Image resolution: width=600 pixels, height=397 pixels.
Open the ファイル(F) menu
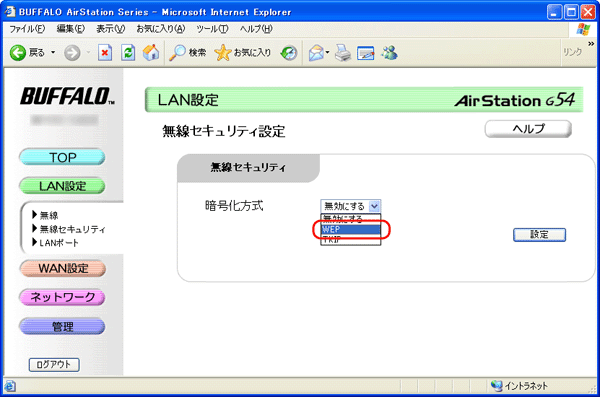point(27,29)
